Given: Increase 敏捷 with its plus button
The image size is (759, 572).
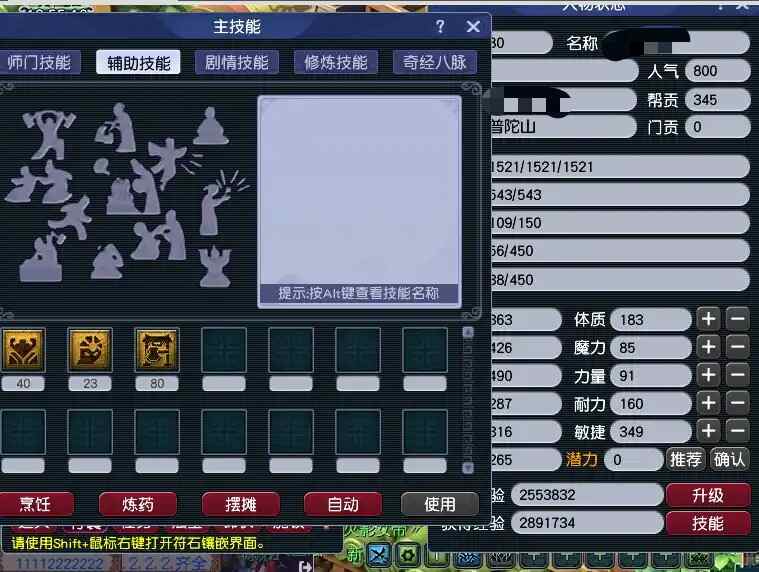Looking at the screenshot, I should [x=708, y=431].
